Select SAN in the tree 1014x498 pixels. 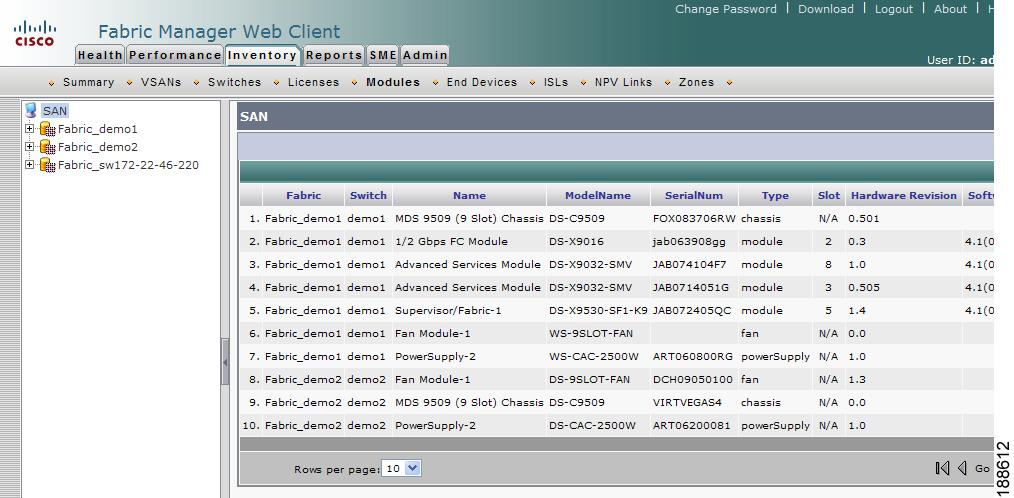click(55, 111)
